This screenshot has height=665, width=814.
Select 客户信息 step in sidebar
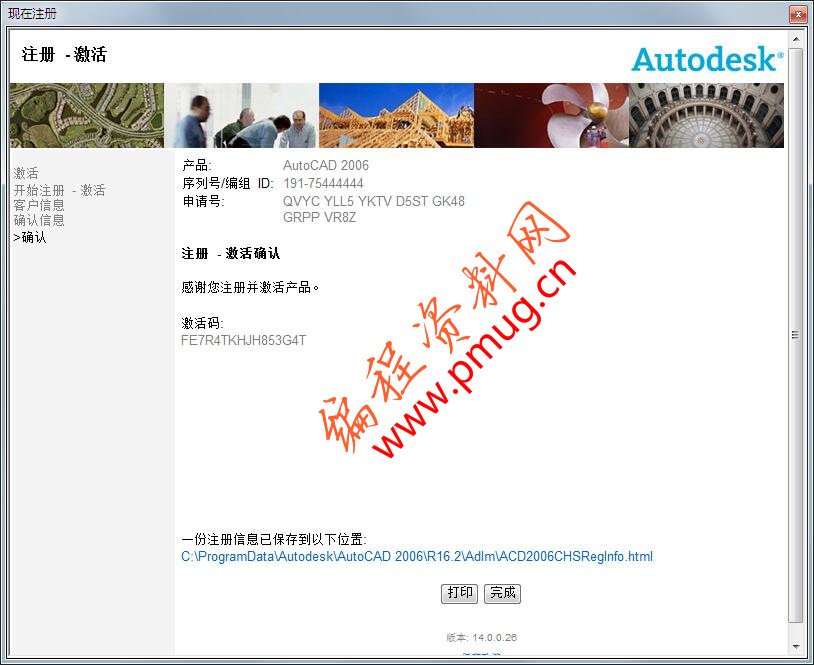(x=39, y=205)
